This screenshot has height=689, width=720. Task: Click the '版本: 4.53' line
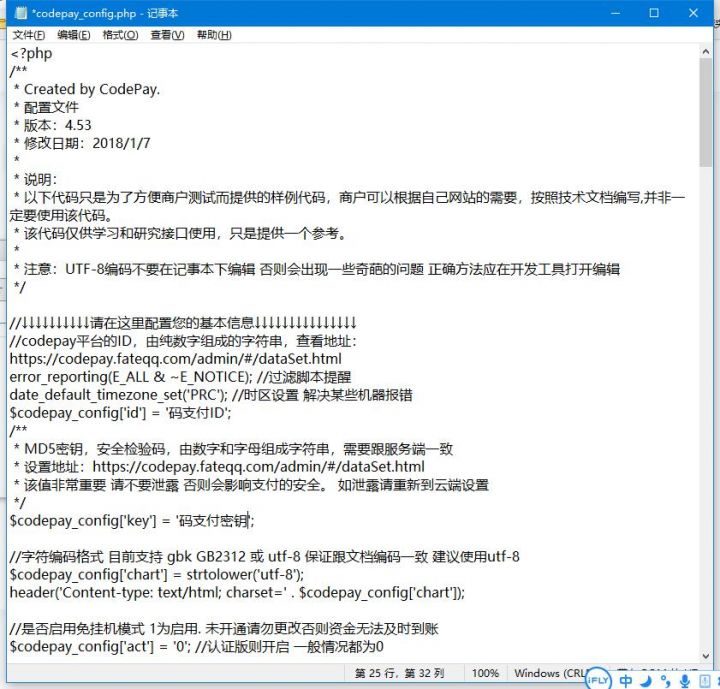coord(52,125)
